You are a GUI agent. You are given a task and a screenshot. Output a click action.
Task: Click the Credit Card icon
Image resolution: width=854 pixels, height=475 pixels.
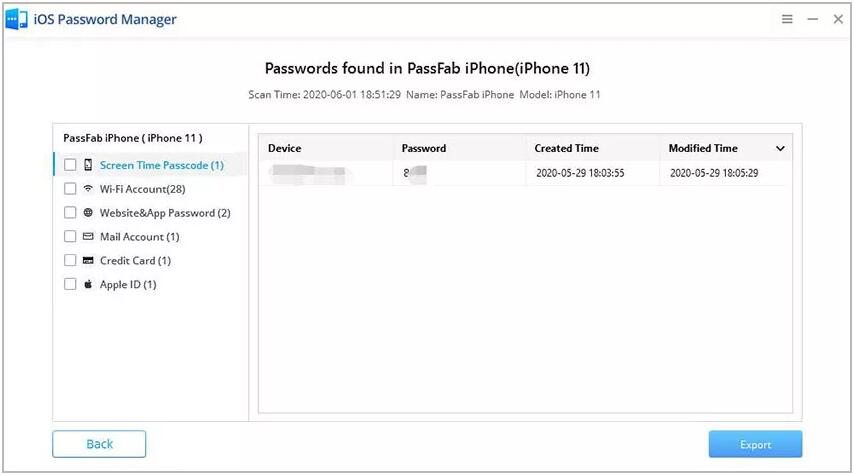pyautogui.click(x=88, y=261)
